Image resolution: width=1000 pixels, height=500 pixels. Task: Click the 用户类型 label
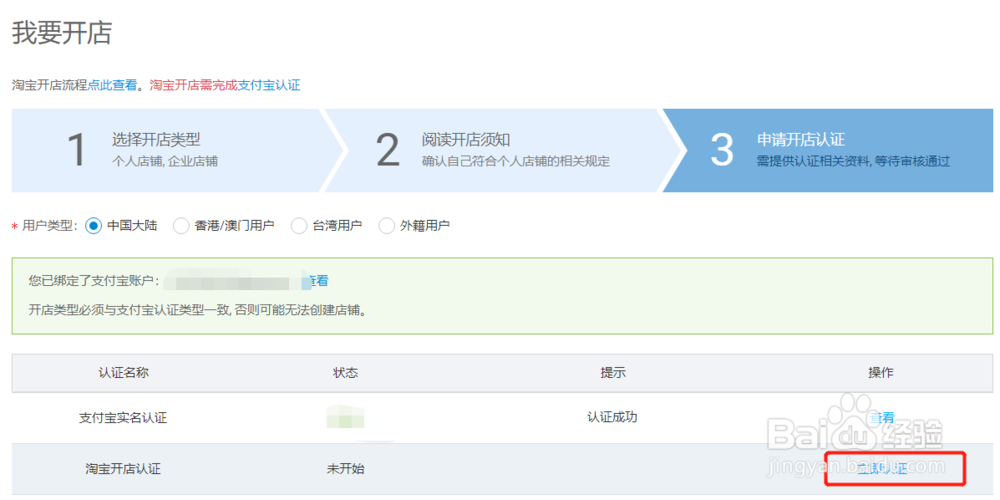tap(49, 226)
